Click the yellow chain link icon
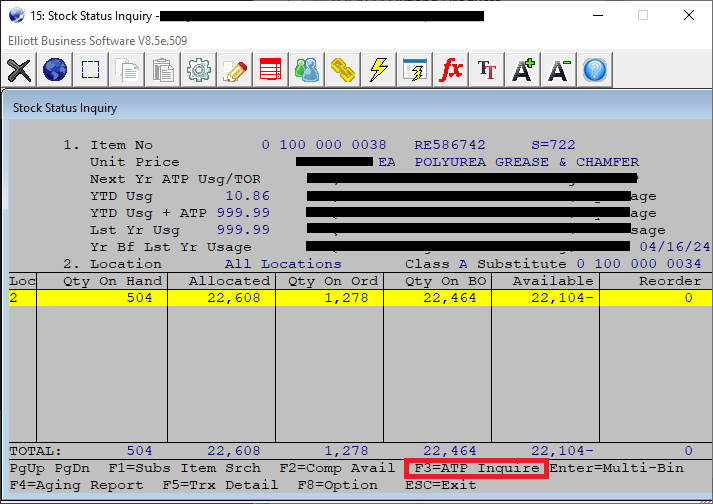The width and height of the screenshot is (713, 504). [x=343, y=70]
